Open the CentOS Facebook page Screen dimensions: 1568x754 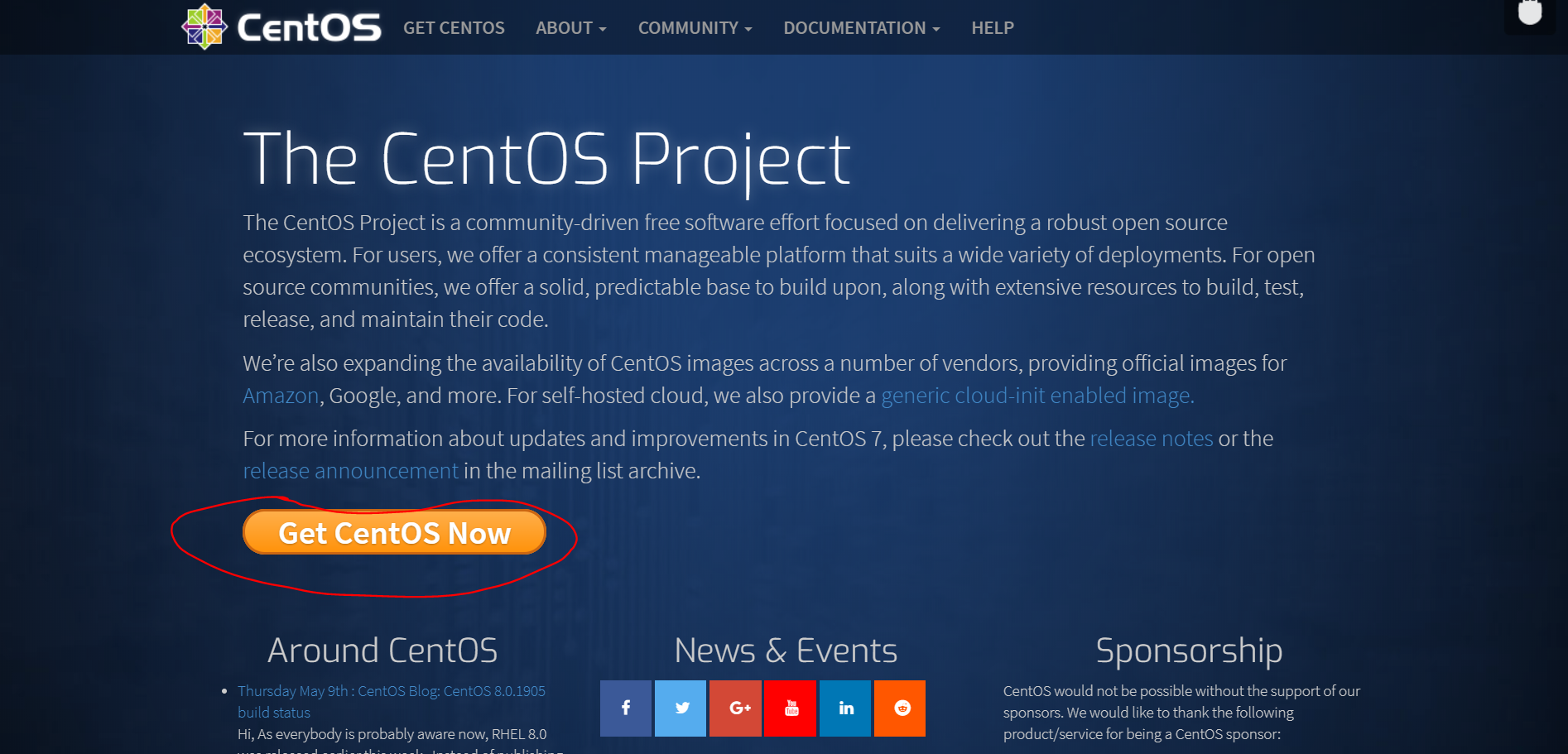(625, 708)
